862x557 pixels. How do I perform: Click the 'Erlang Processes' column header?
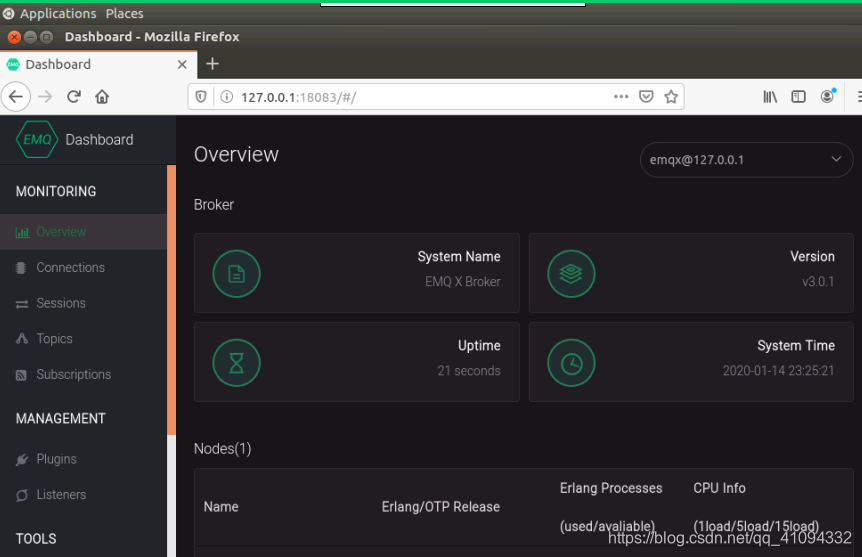point(611,488)
